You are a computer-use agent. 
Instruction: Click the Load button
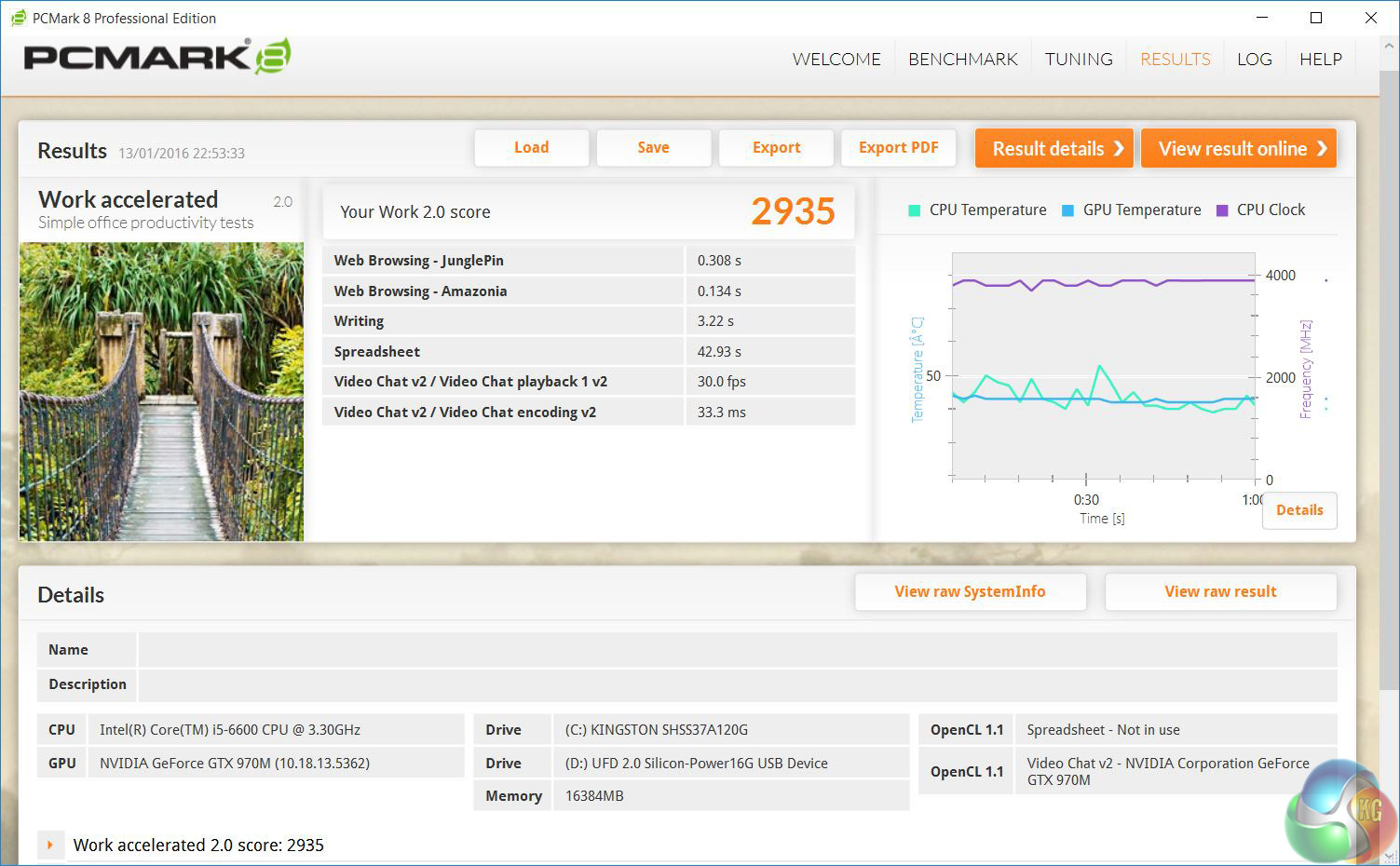532,147
